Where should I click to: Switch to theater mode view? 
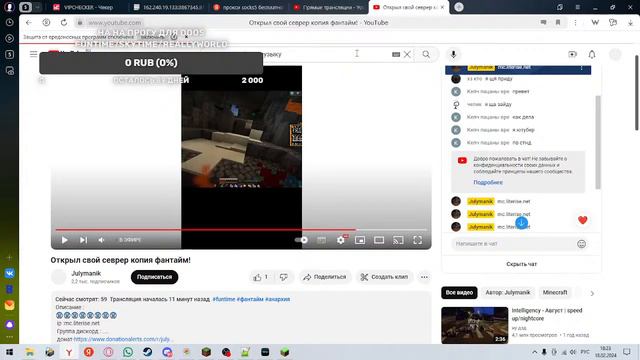click(379, 240)
